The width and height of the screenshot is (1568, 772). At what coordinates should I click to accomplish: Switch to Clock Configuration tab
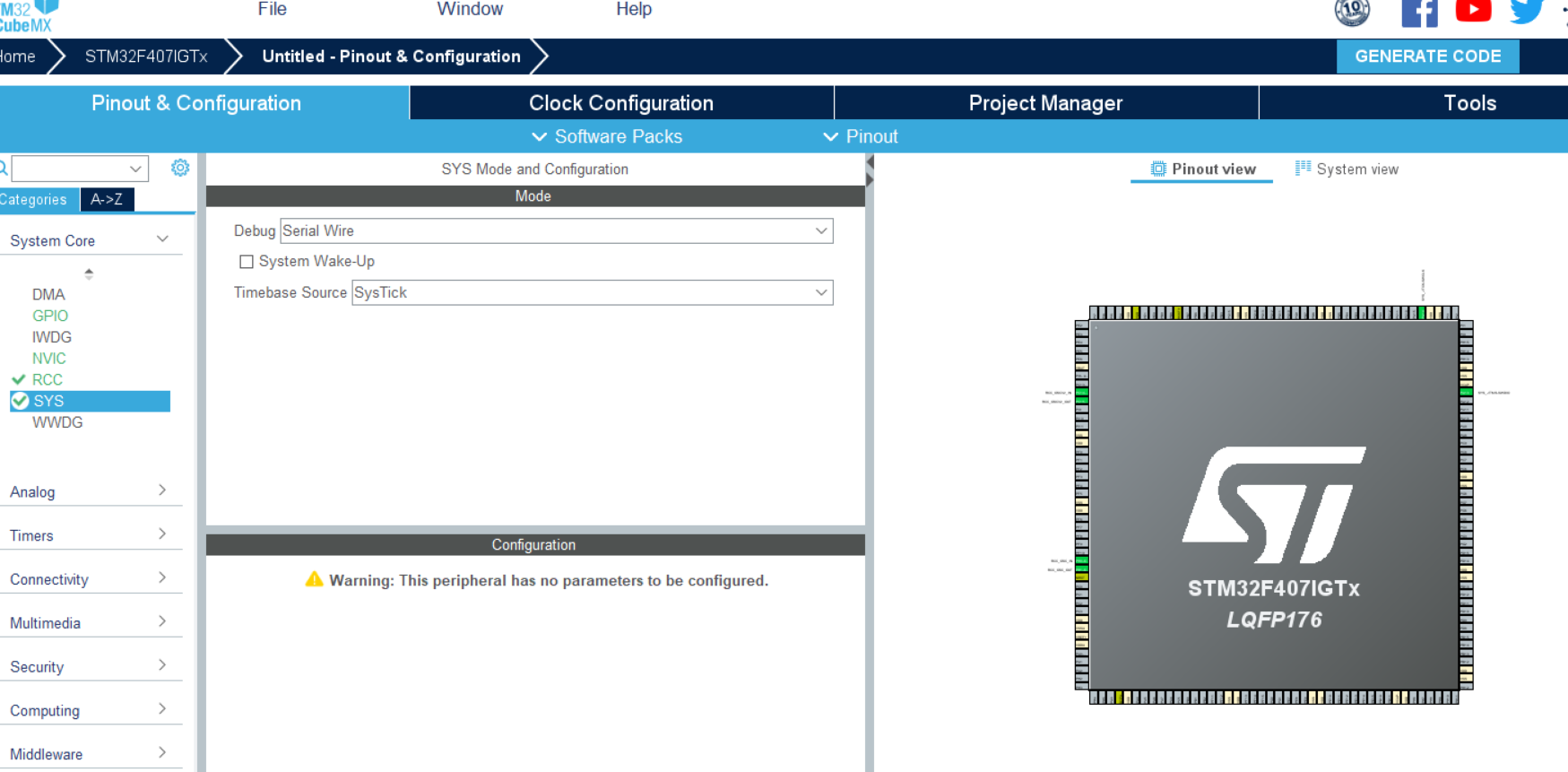coord(621,103)
